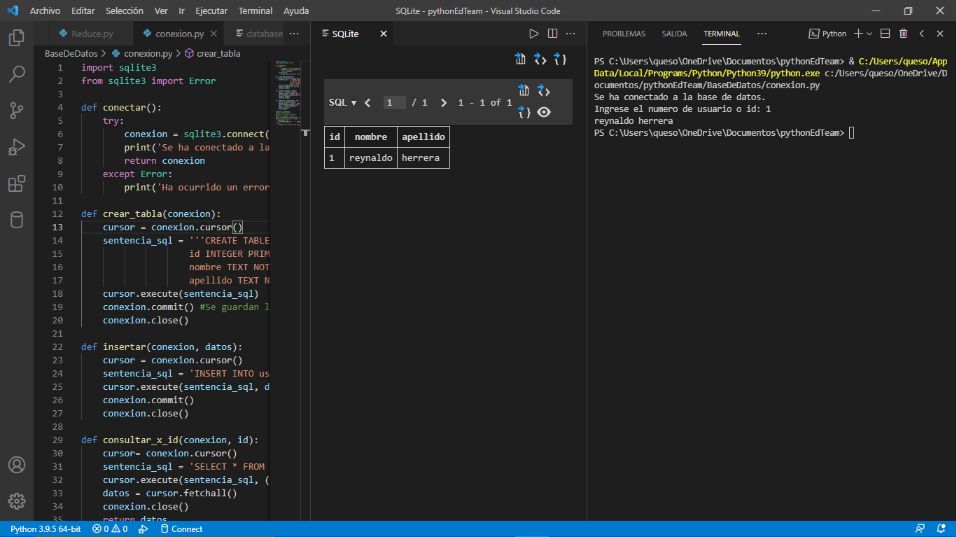Switch to the PROBLEMAS panel tab
The height and width of the screenshot is (537, 956).
point(624,34)
